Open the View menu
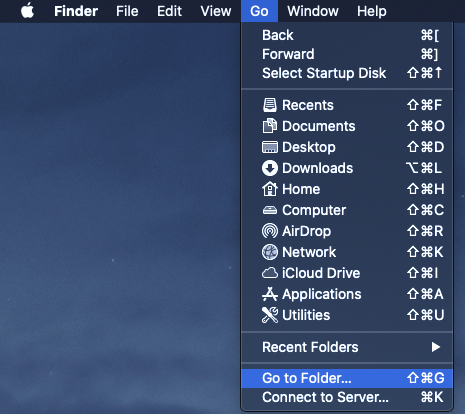The height and width of the screenshot is (414, 465). (x=216, y=11)
